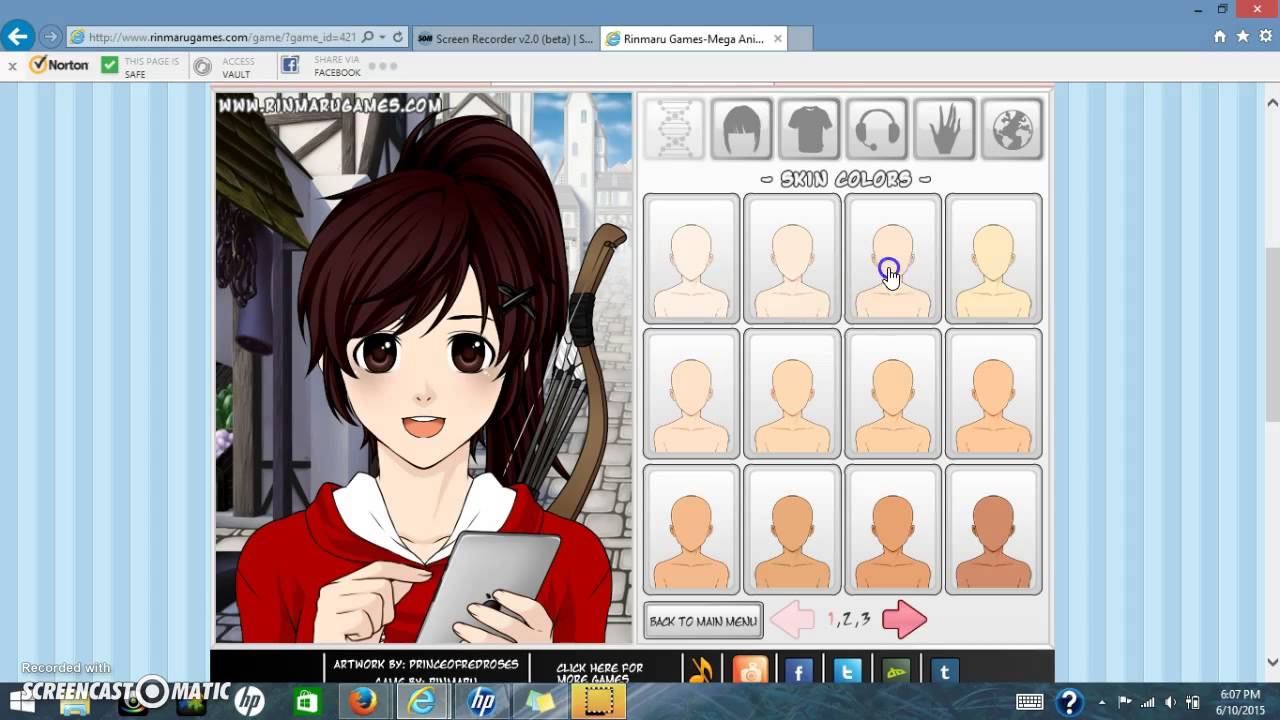Close the Rinmaru Games tab
The width and height of the screenshot is (1280, 720).
(778, 38)
